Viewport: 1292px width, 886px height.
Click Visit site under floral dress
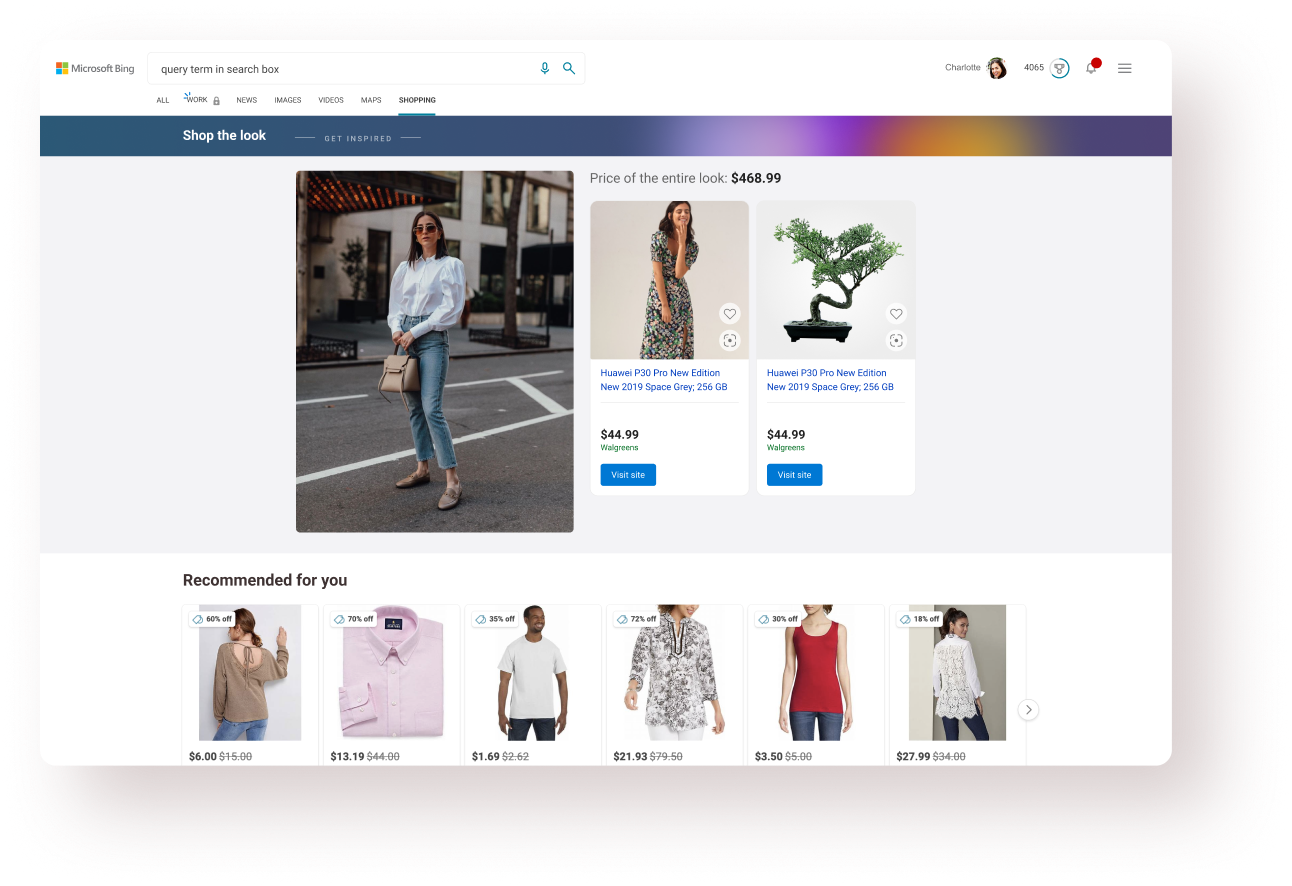(628, 475)
